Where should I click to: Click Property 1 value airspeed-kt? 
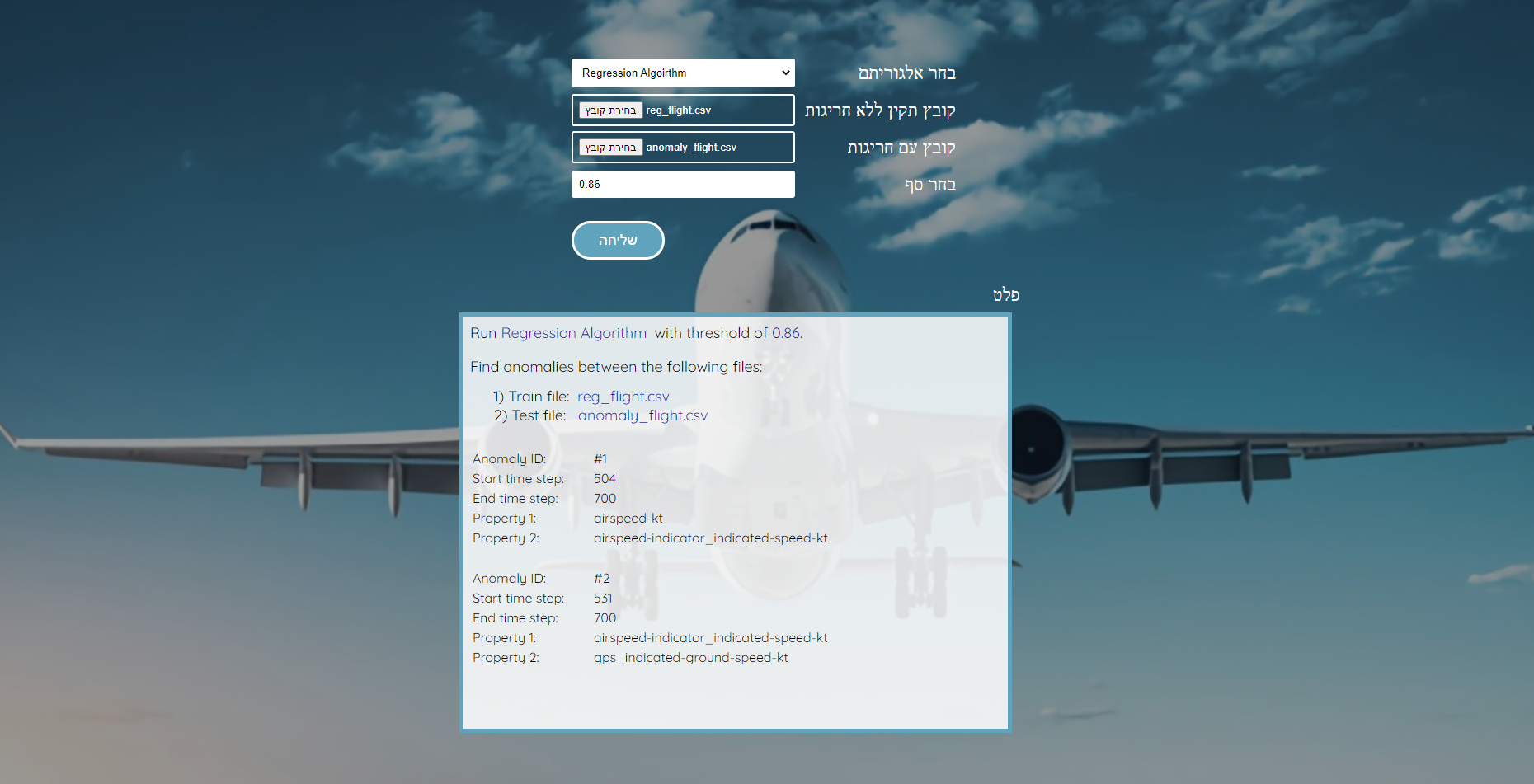(628, 519)
